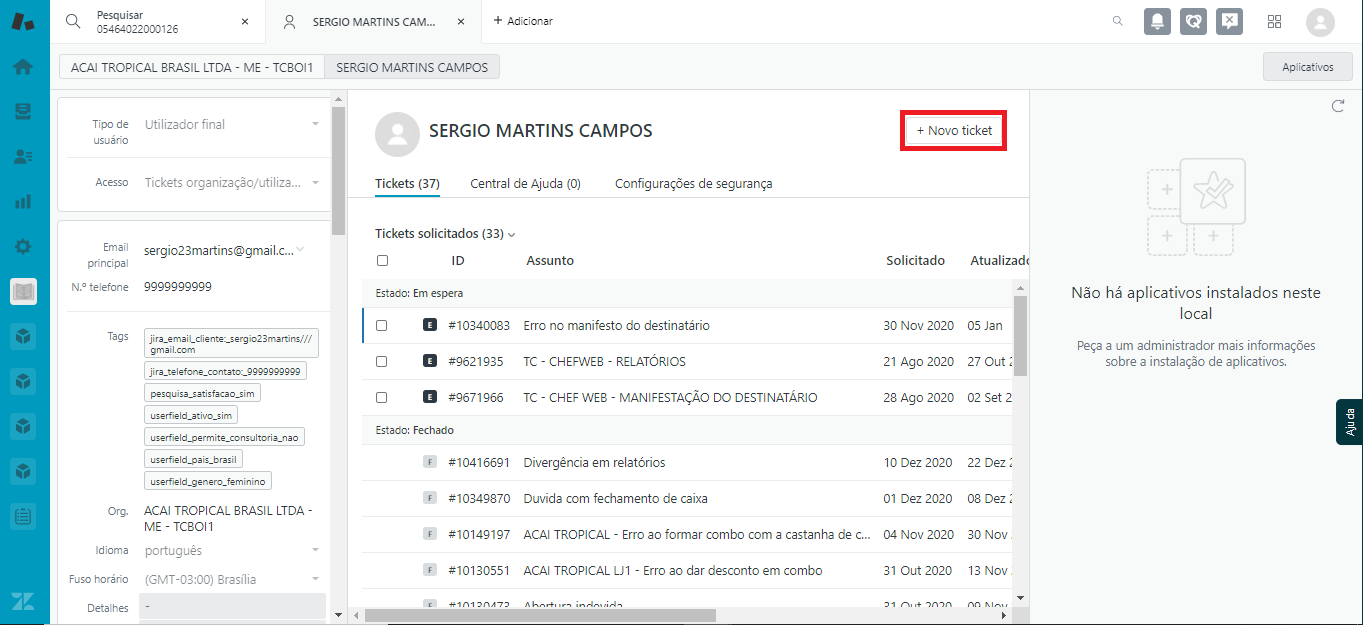Open the chat bubble with X icon
The width and height of the screenshot is (1363, 626).
point(1229,21)
